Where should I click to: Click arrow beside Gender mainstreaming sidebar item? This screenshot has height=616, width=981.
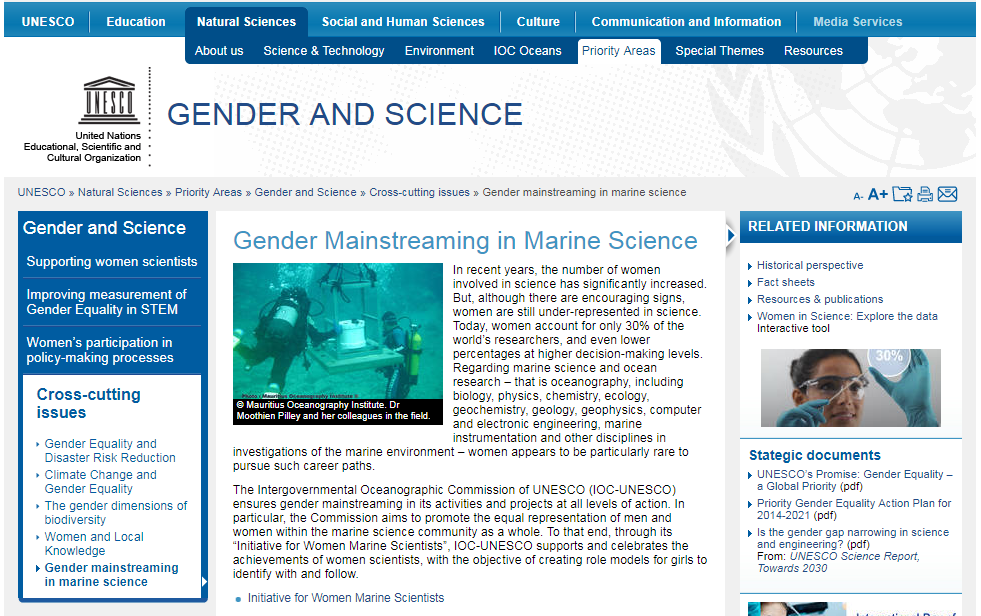click(204, 582)
